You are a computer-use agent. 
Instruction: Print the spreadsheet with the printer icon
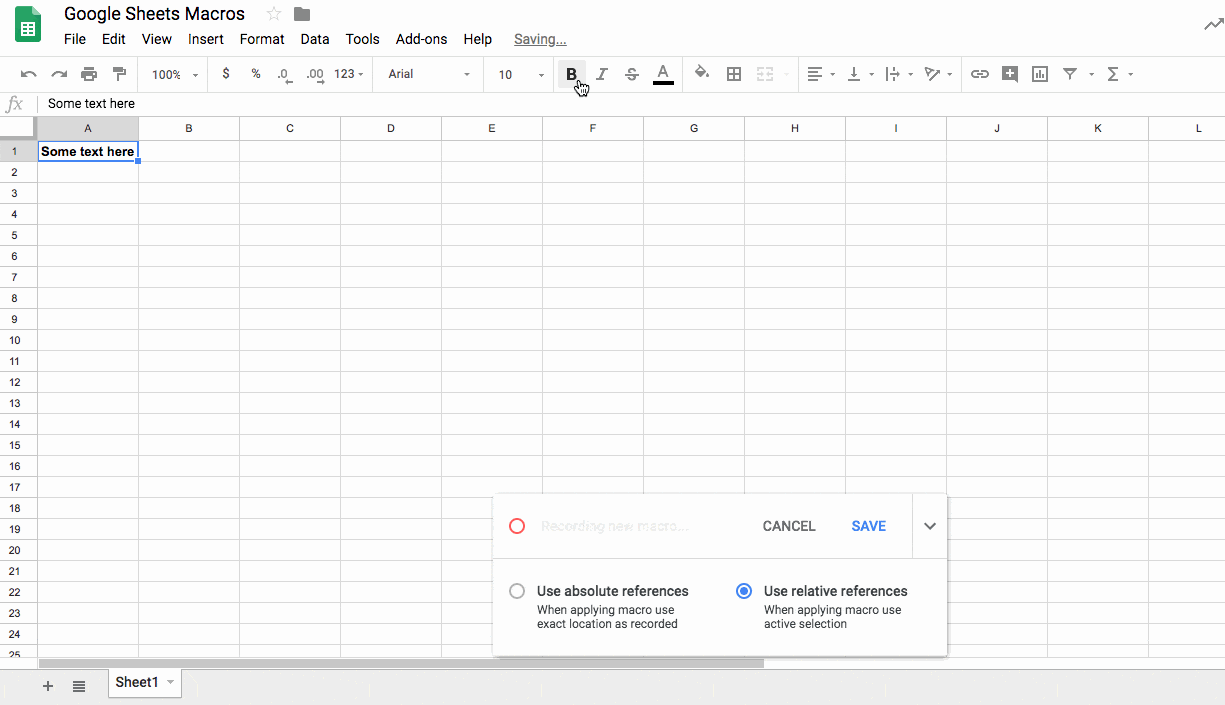pos(89,74)
